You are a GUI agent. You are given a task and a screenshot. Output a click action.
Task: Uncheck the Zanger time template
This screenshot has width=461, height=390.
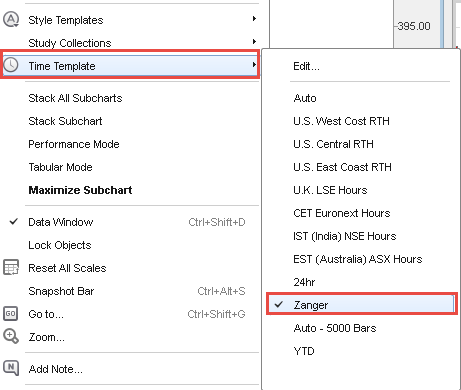279,304
